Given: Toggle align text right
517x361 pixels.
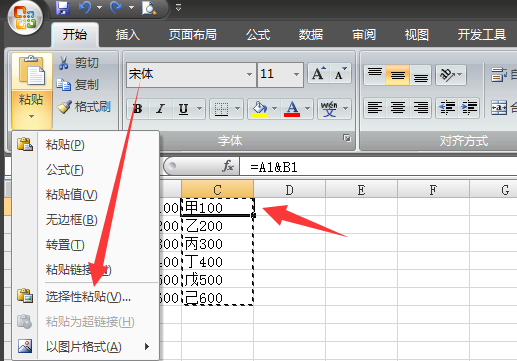Looking at the screenshot, I should point(421,108).
